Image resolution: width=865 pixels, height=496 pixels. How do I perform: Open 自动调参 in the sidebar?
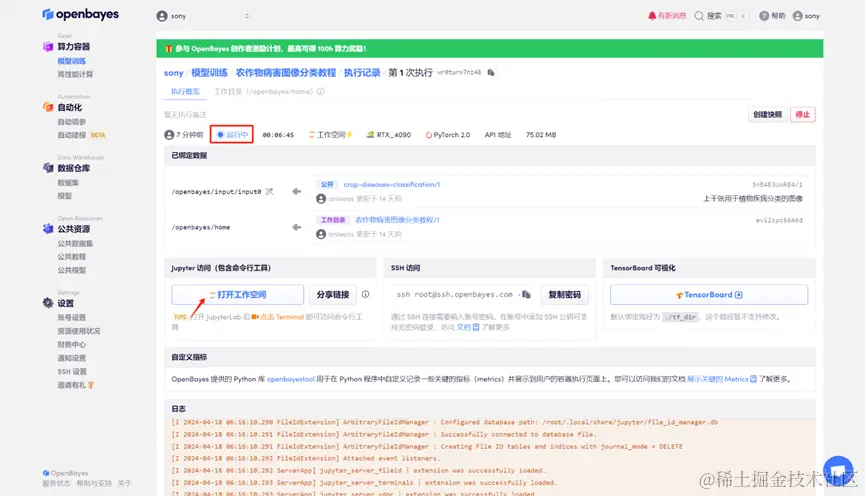(x=72, y=121)
